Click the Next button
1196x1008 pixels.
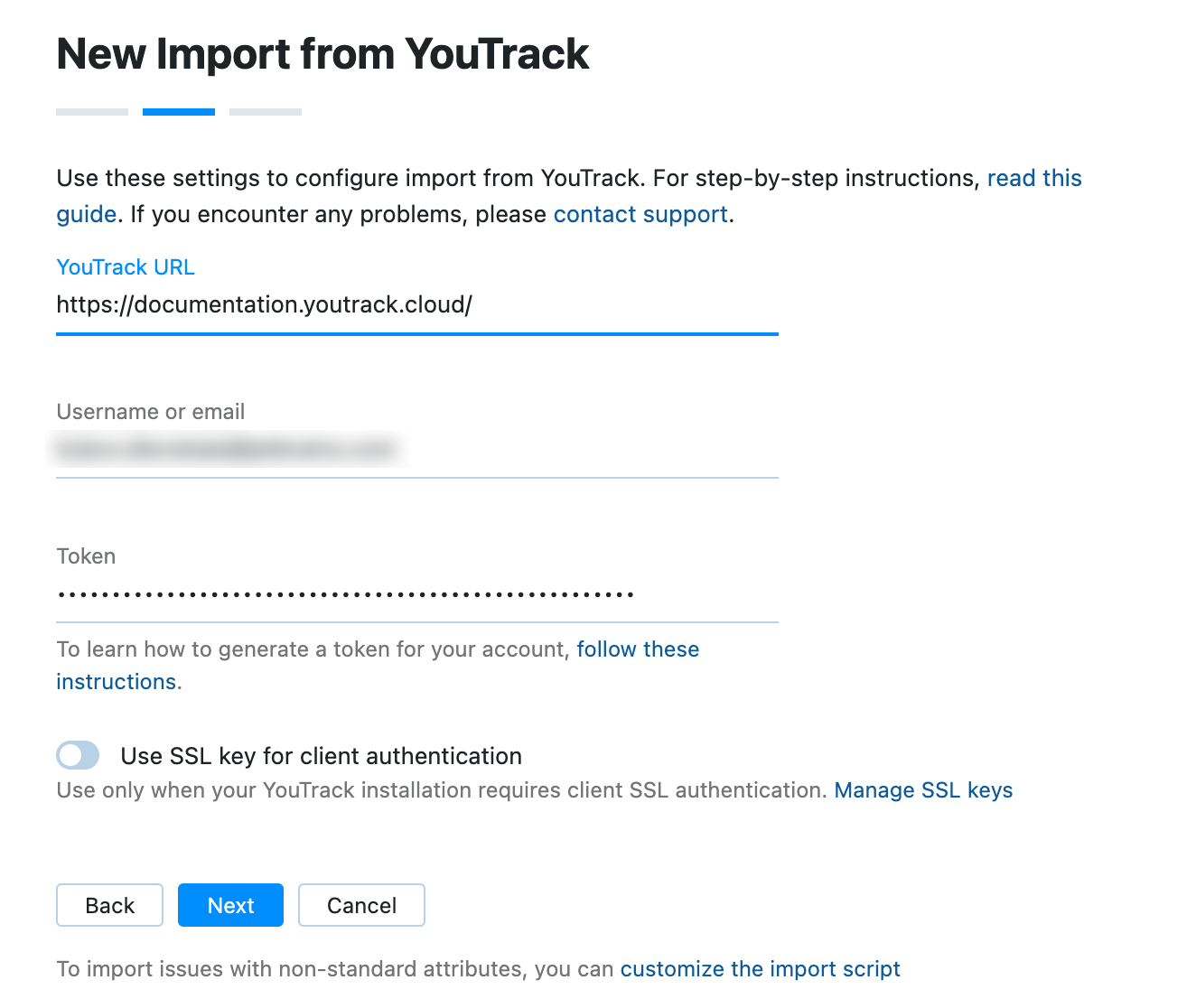pos(230,905)
